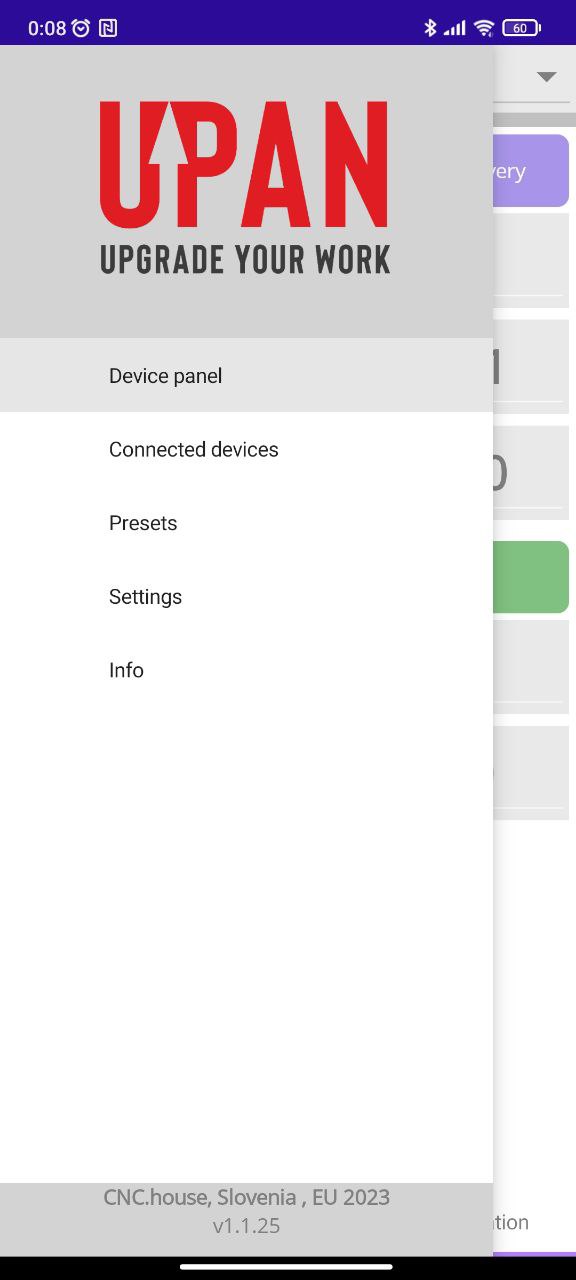Select Info in the drawer menu
Viewport: 576px width, 1280px height.
(246, 670)
